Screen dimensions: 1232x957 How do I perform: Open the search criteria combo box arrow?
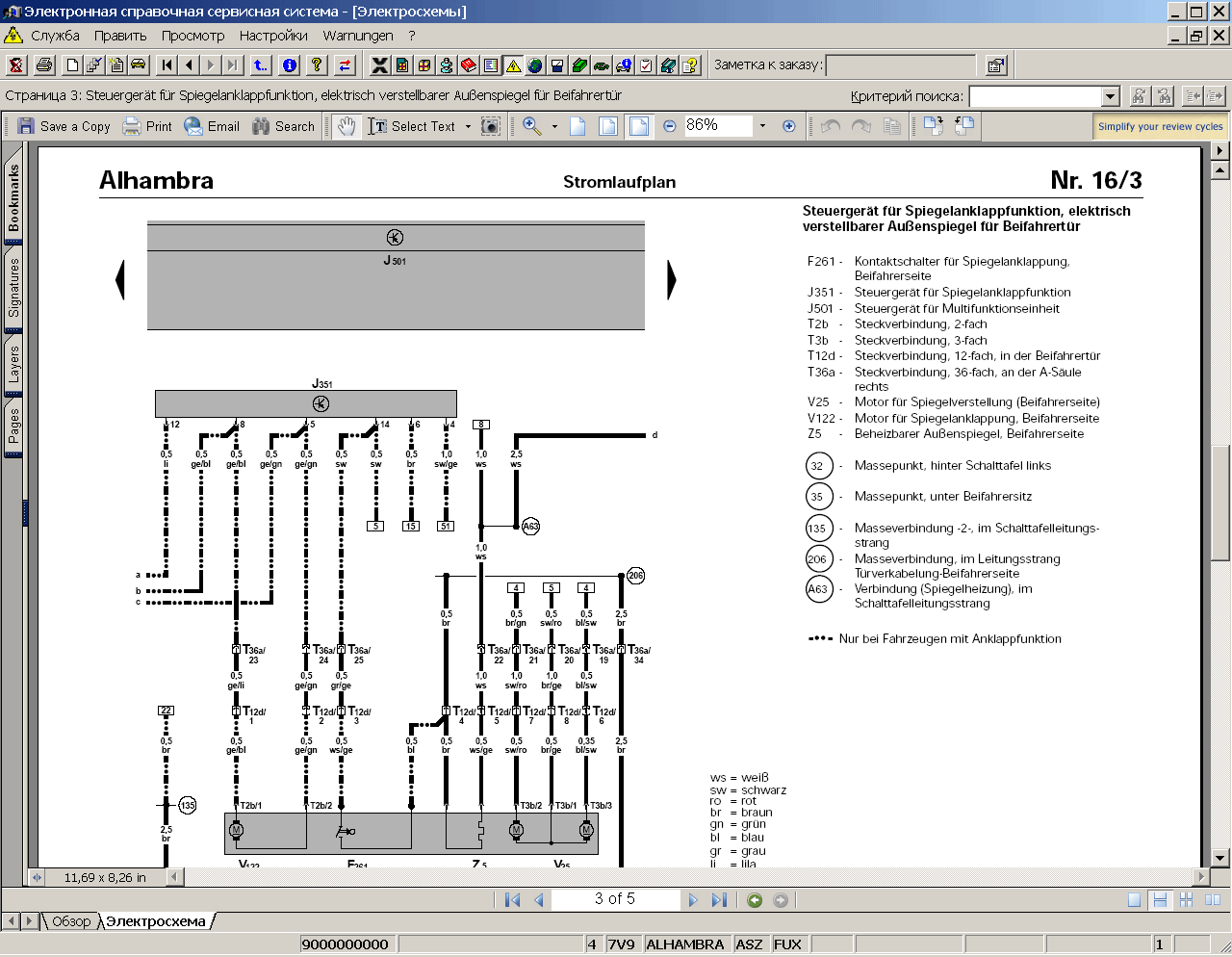(1111, 96)
